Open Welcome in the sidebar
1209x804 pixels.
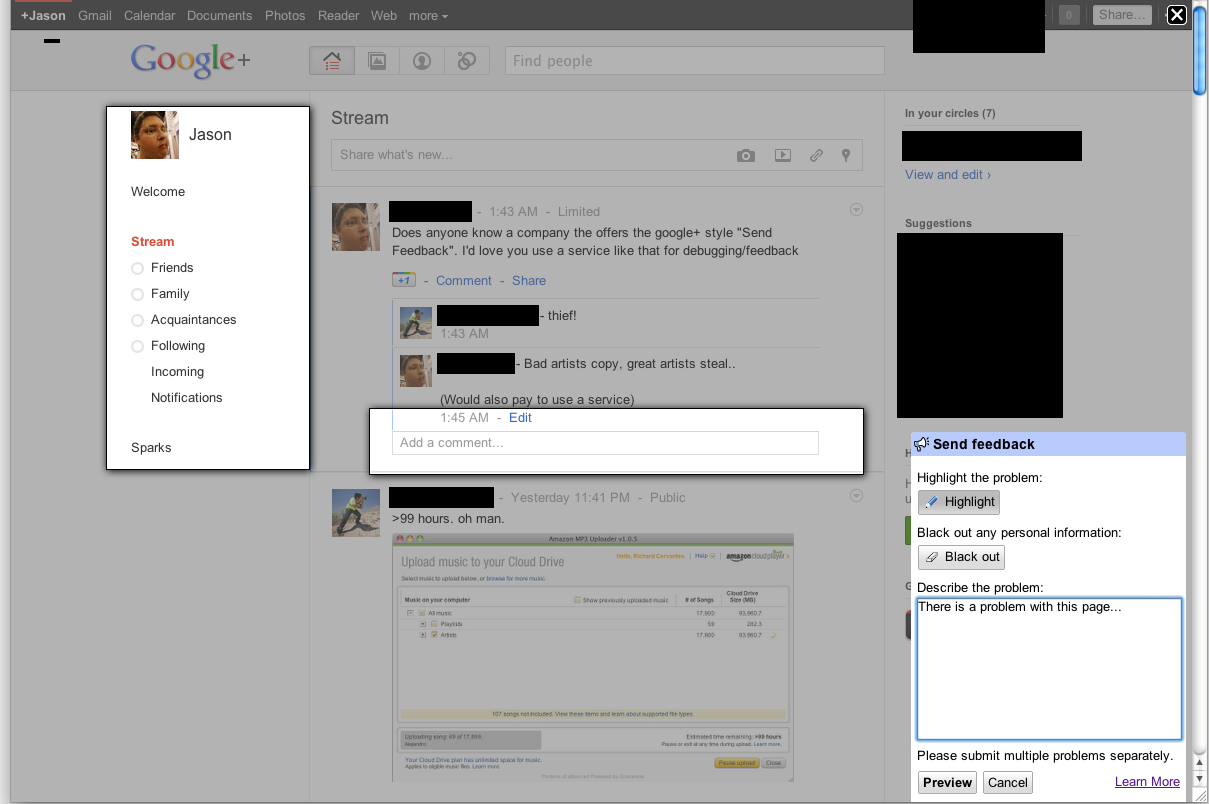point(158,192)
